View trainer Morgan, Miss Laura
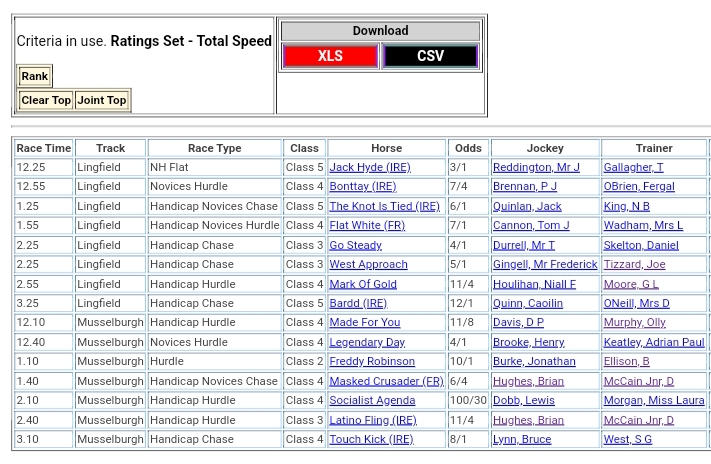Viewport: 711px width, 464px height. click(x=653, y=400)
